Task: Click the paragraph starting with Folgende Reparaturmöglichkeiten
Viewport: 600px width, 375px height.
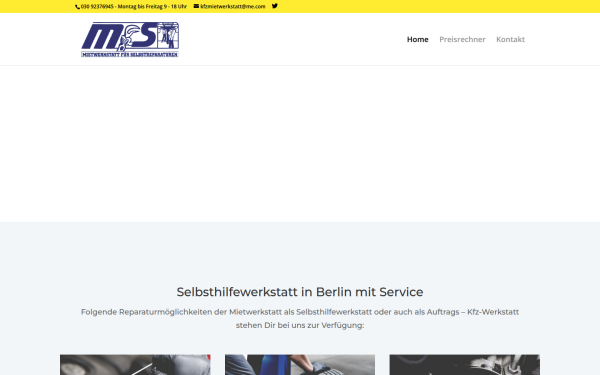Action: [x=300, y=318]
